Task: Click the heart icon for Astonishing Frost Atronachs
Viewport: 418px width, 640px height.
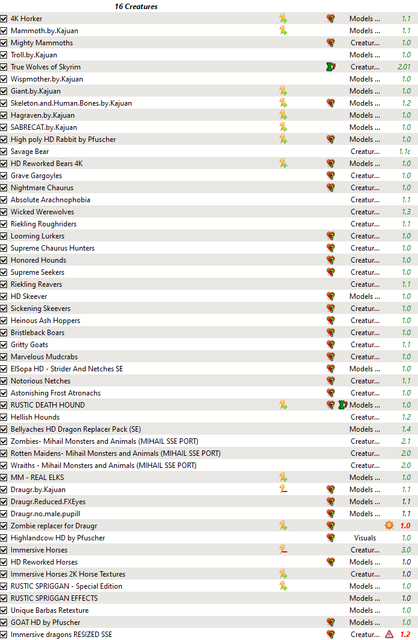Action: [331, 393]
